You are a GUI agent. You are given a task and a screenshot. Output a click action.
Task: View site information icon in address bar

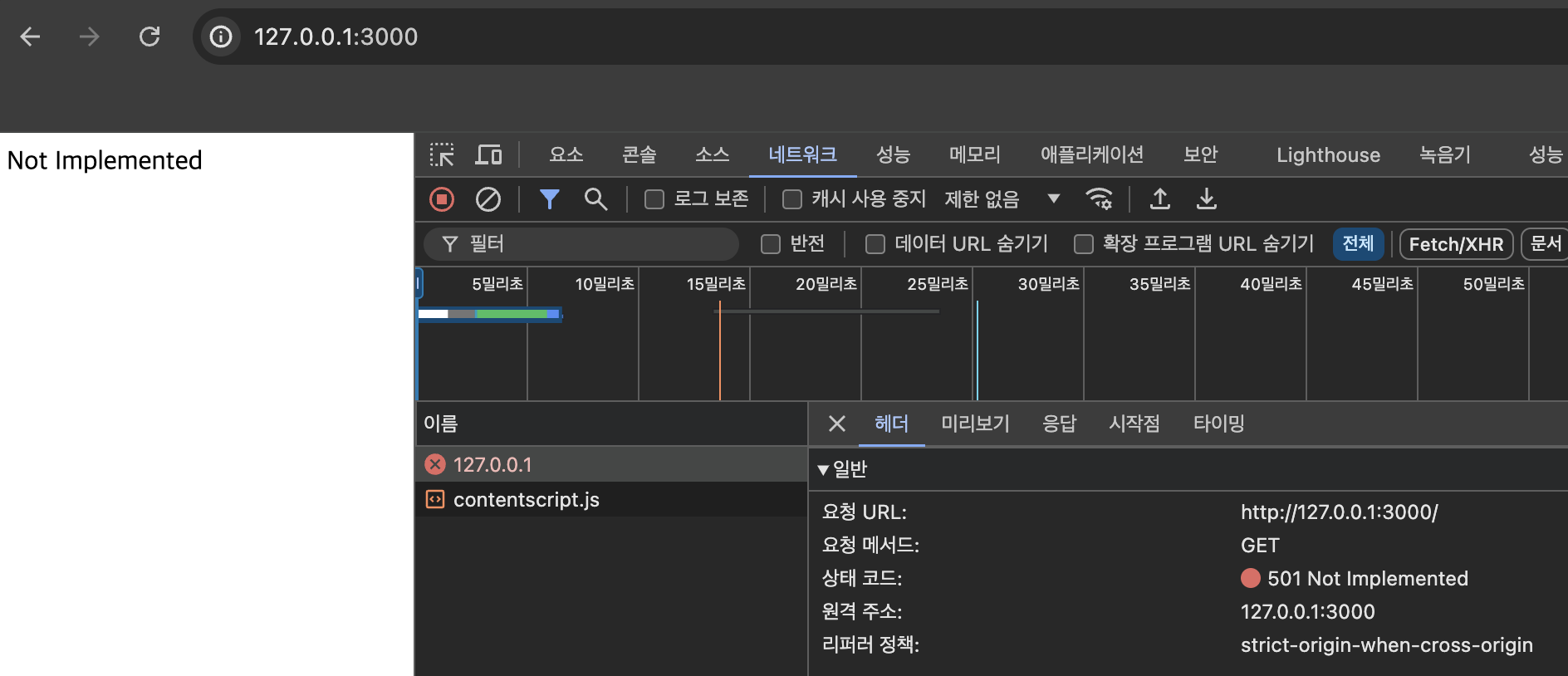coord(221,37)
